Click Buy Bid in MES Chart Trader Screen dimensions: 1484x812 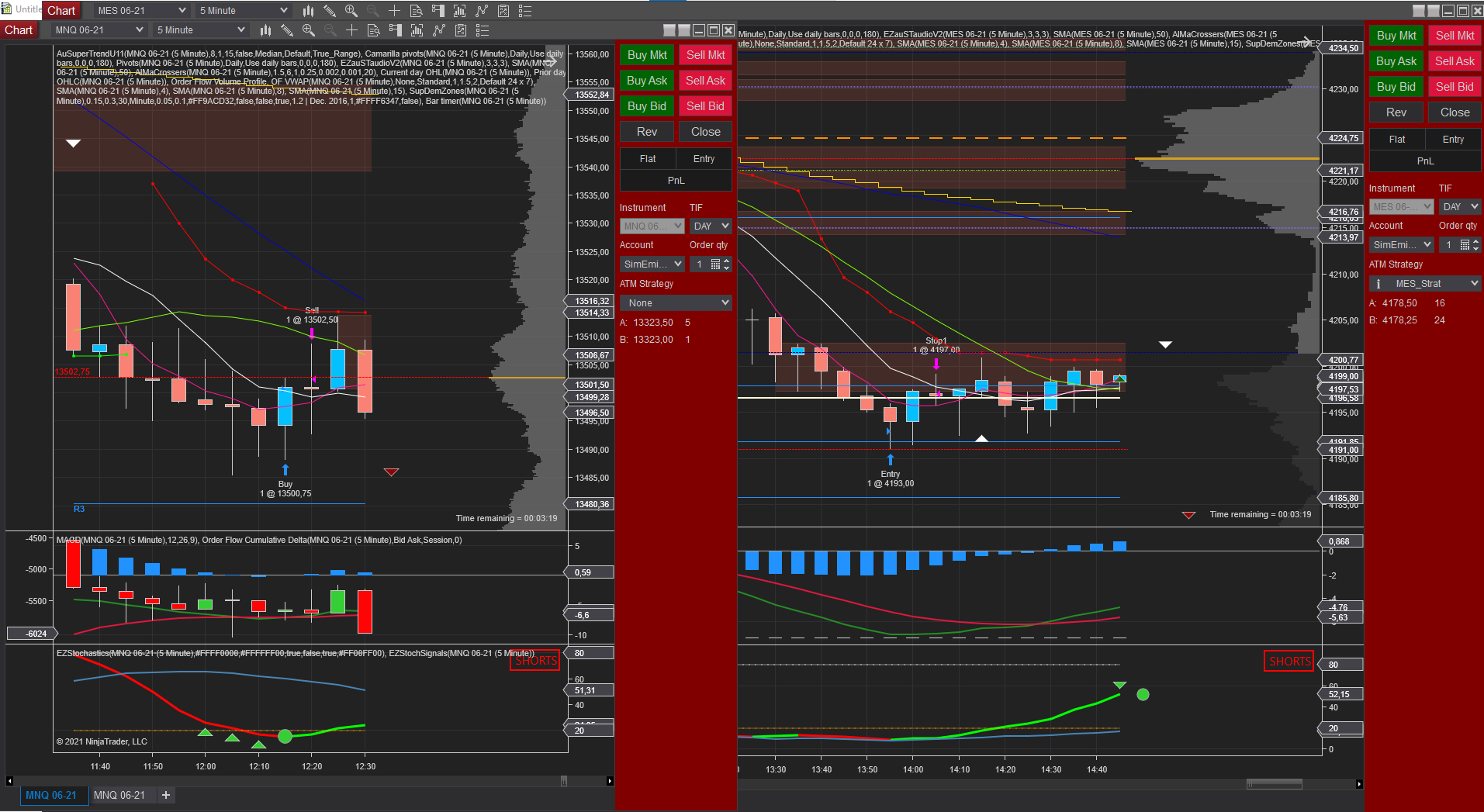tap(1396, 87)
